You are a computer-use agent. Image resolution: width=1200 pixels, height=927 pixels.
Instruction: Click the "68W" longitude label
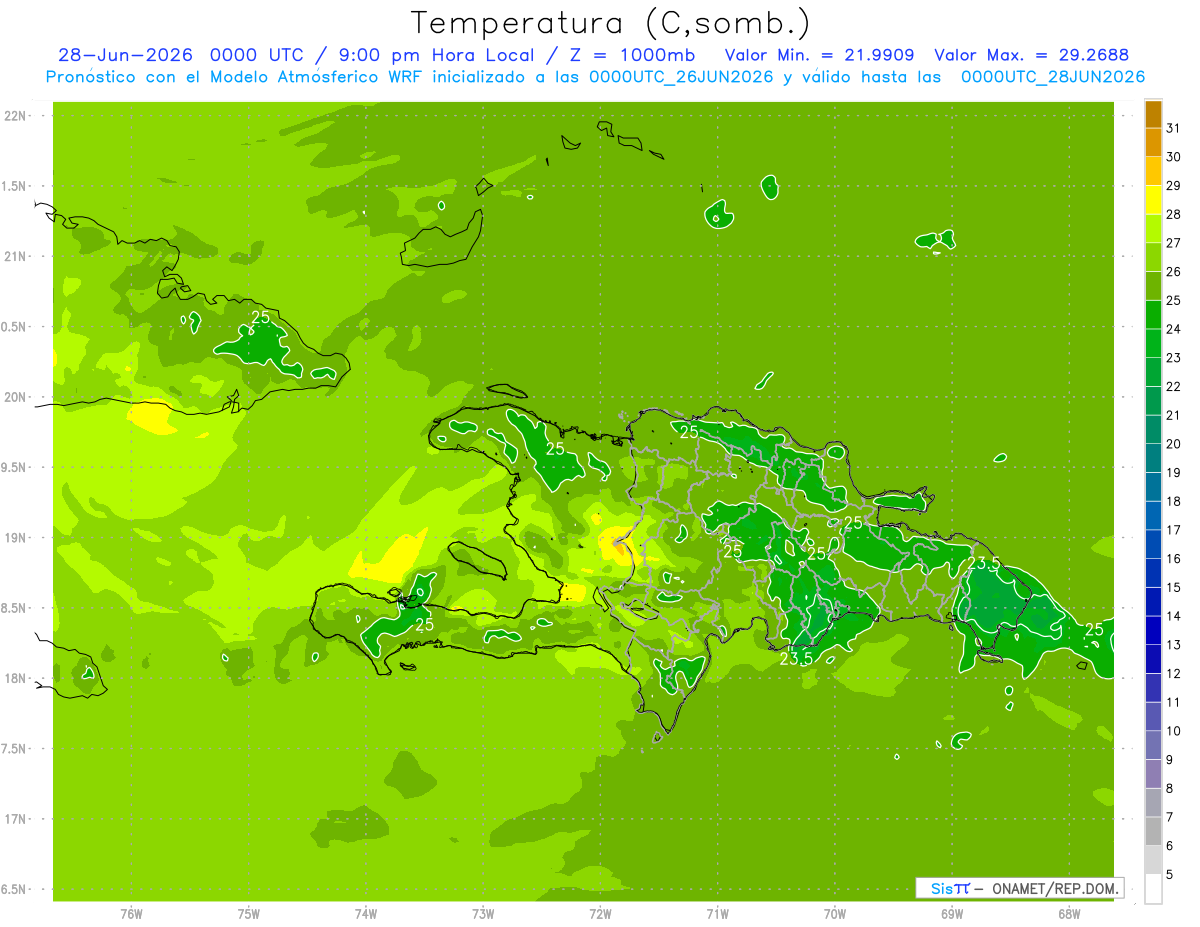click(x=1069, y=913)
